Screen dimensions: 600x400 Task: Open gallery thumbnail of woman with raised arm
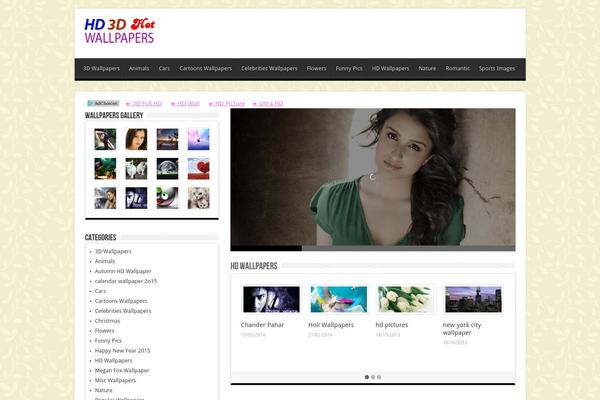pos(105,139)
